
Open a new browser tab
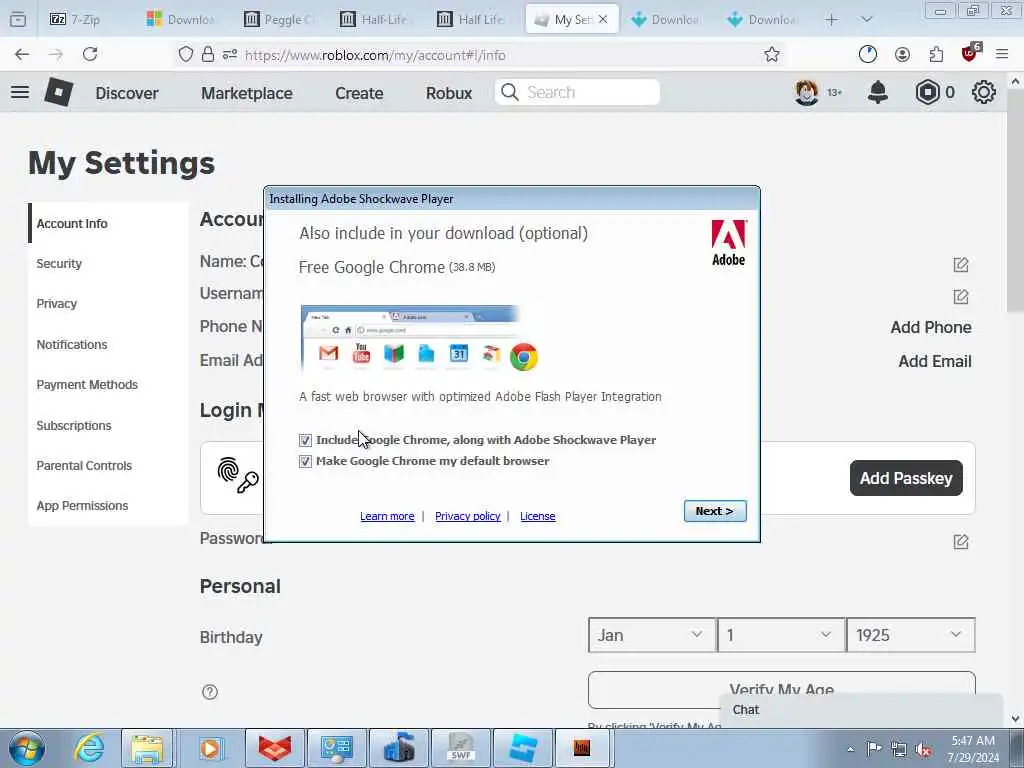point(831,20)
